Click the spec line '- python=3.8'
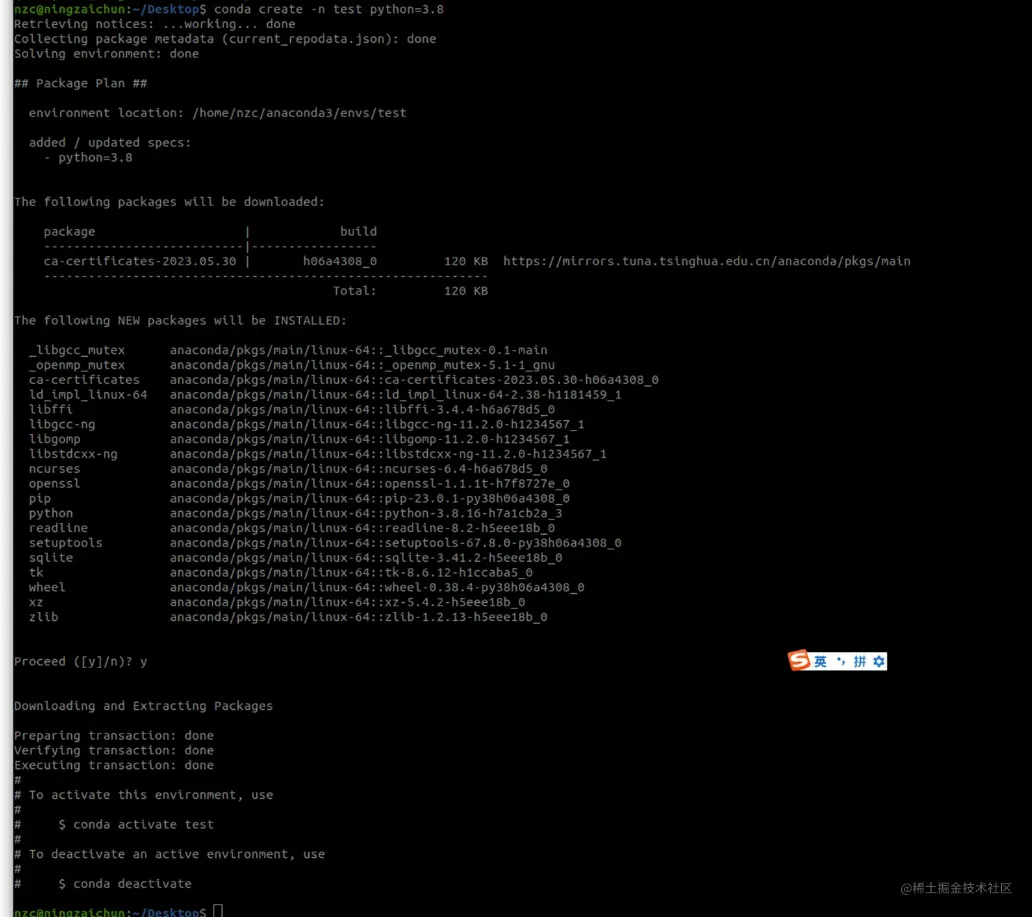This screenshot has width=1032, height=917. tap(88, 157)
